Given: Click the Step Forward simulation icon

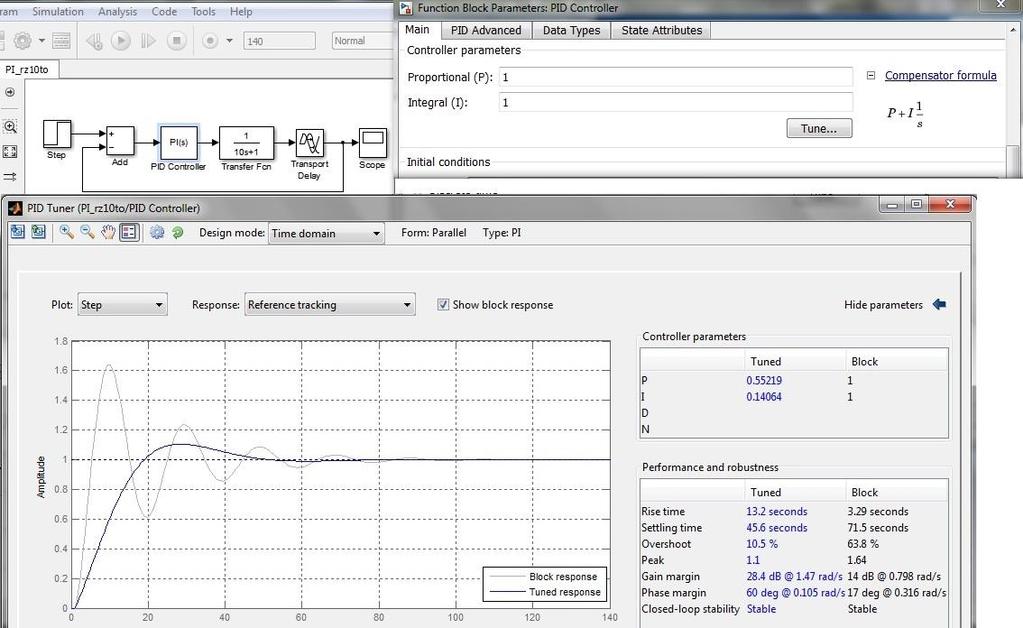Looking at the screenshot, I should click(148, 41).
